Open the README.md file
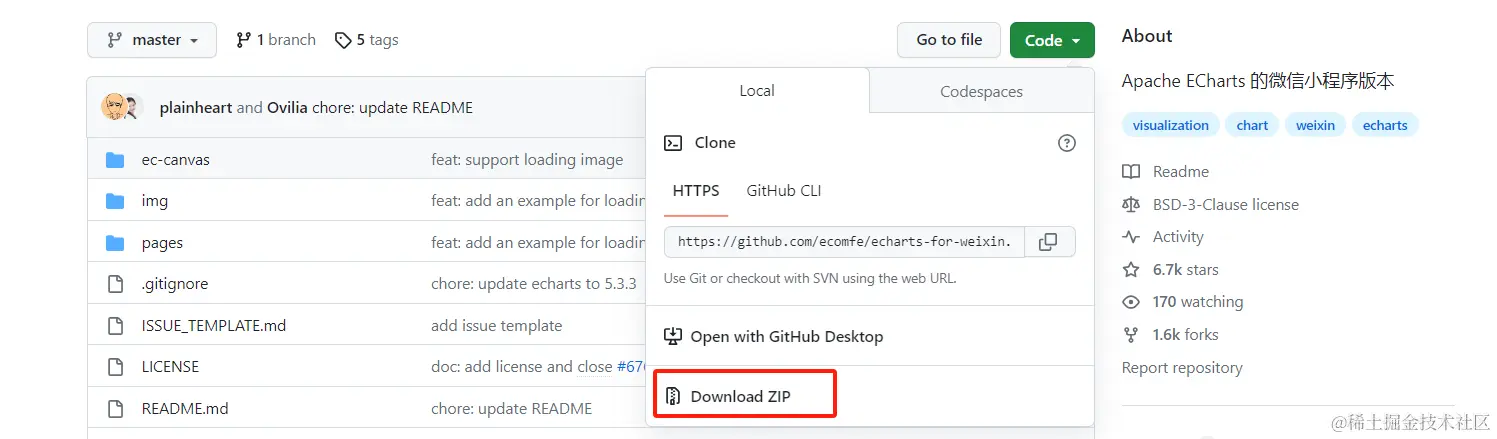 [x=185, y=409]
